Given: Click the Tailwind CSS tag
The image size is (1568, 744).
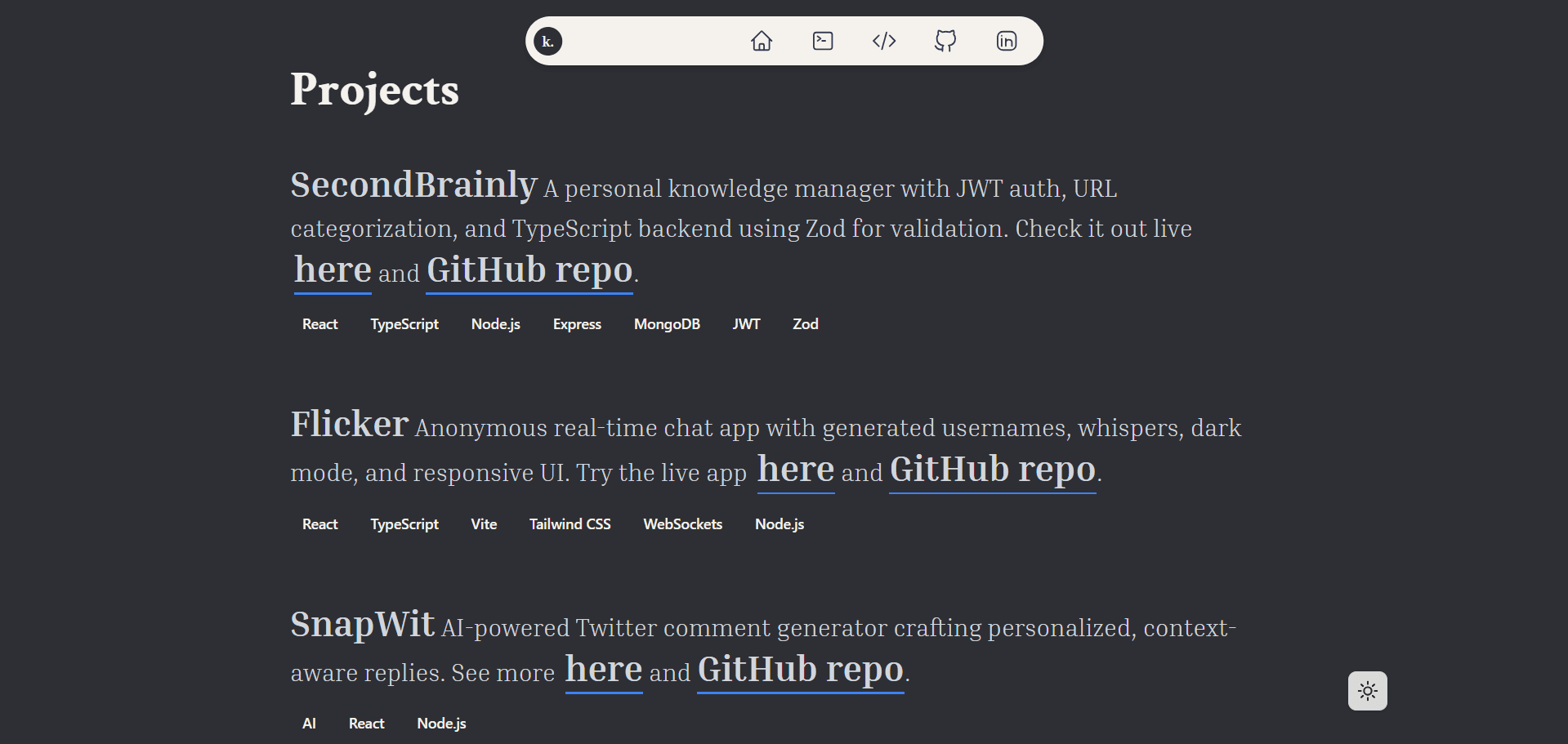Looking at the screenshot, I should (x=570, y=524).
